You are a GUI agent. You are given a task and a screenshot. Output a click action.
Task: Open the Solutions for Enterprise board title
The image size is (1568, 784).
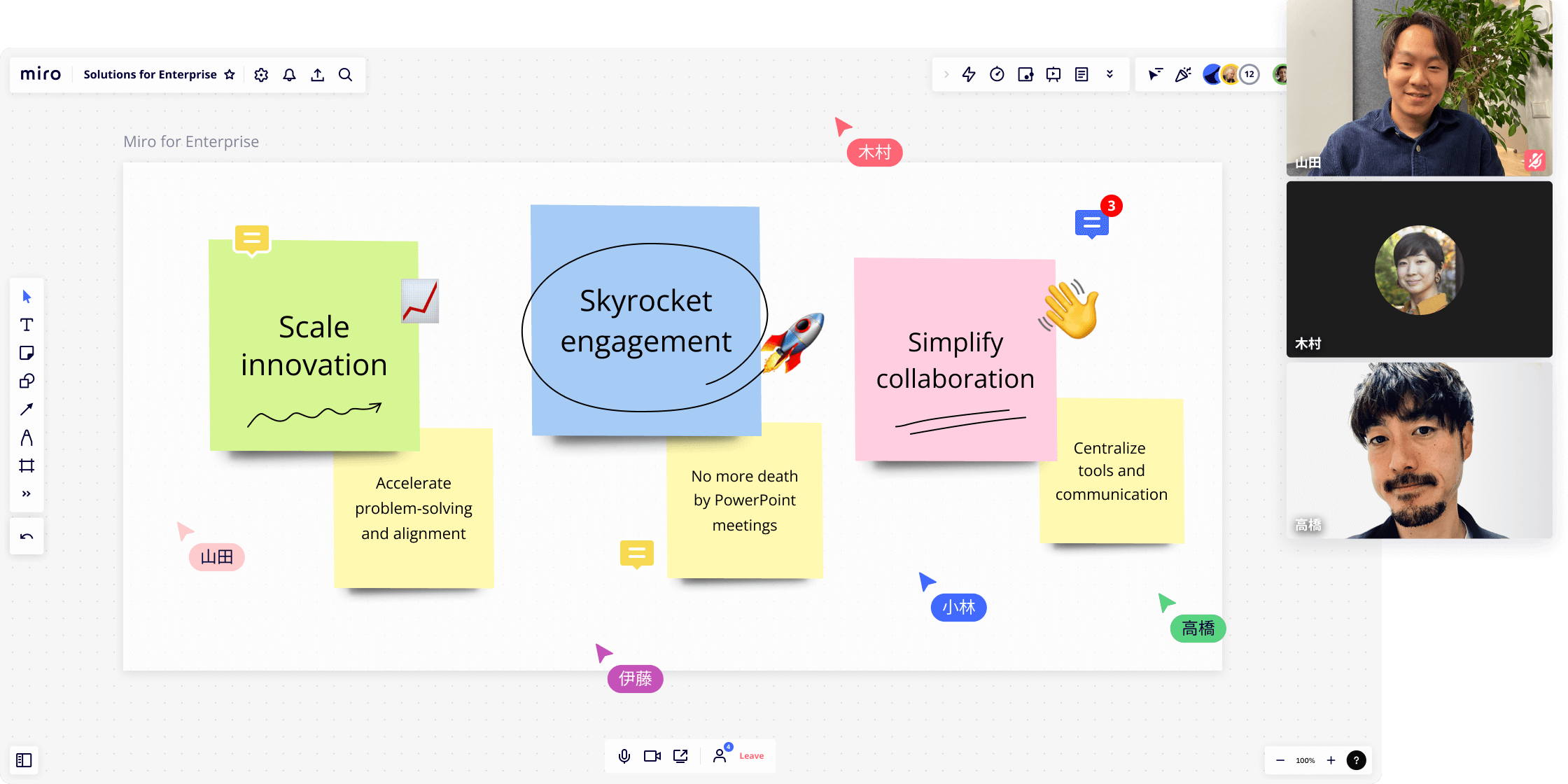click(x=150, y=75)
